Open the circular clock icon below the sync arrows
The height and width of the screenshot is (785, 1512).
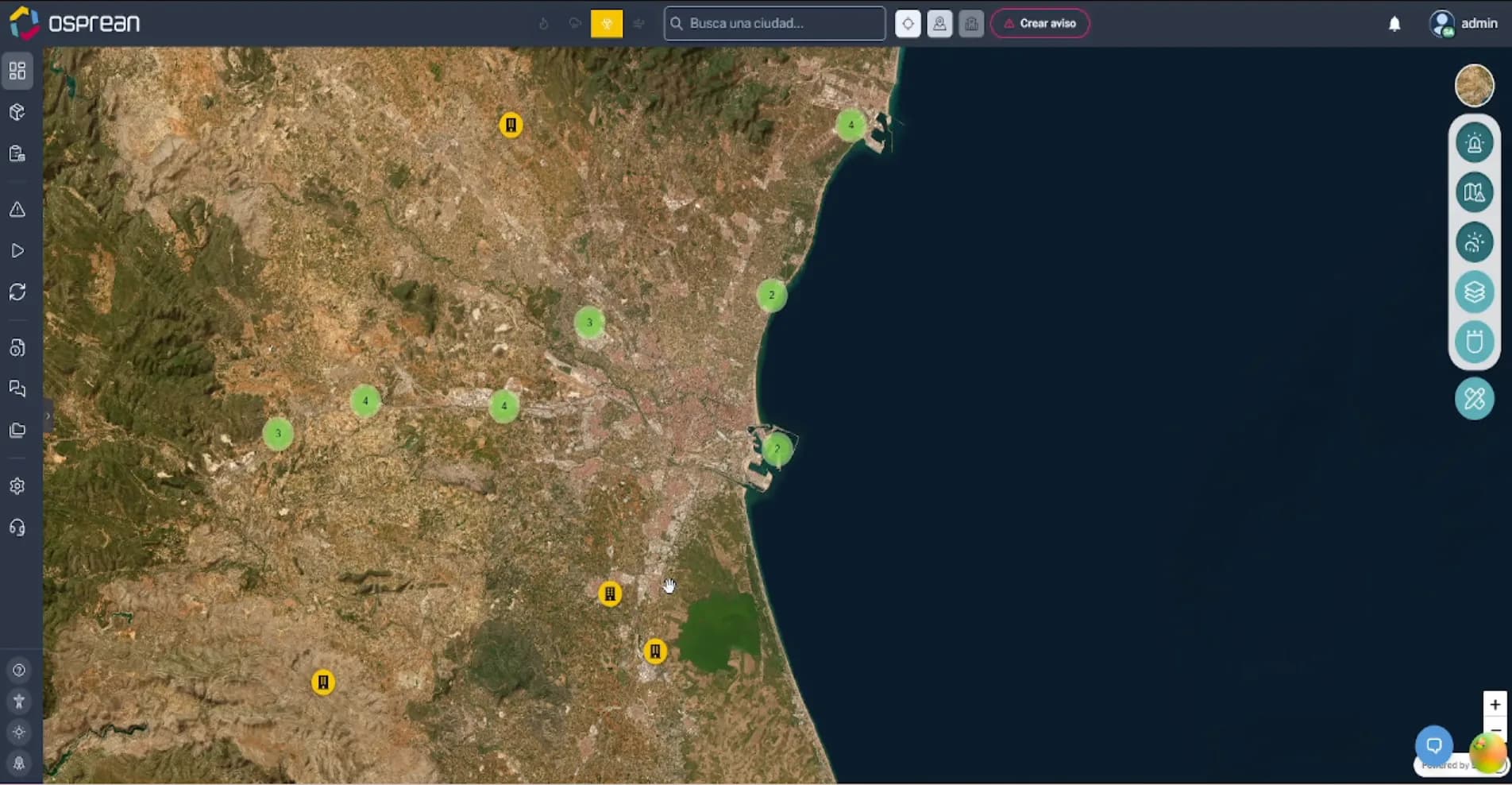(17, 348)
